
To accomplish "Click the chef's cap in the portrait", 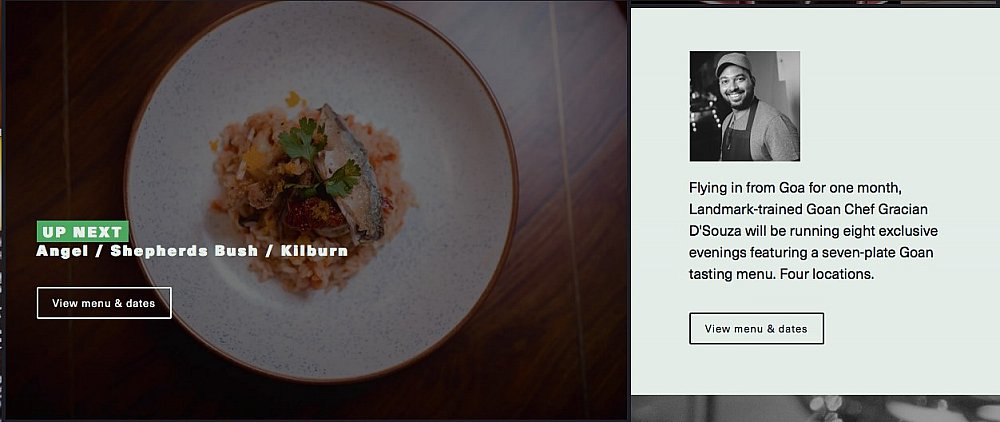I will (732, 62).
